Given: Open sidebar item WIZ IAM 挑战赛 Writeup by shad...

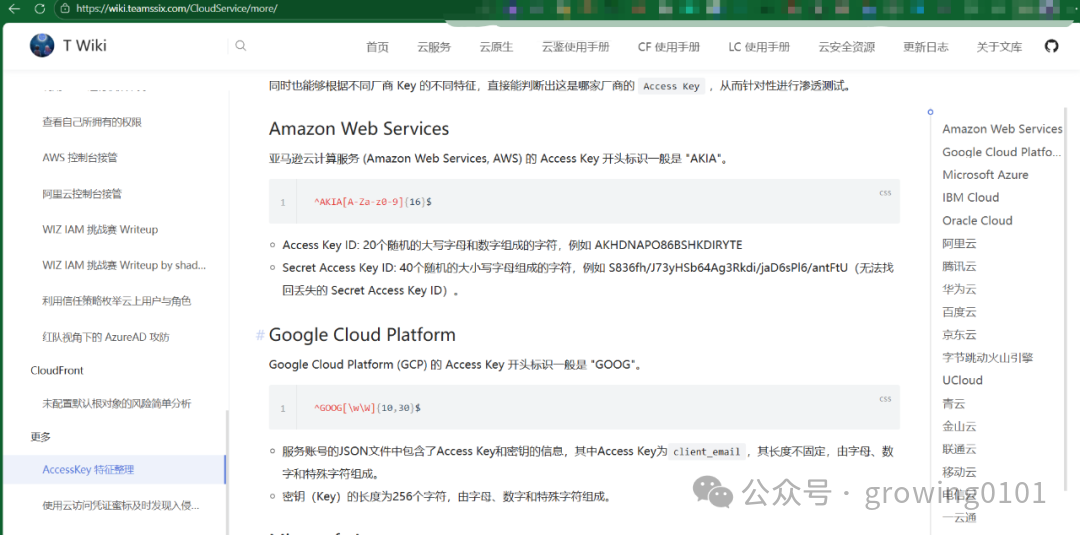Looking at the screenshot, I should click(124, 265).
